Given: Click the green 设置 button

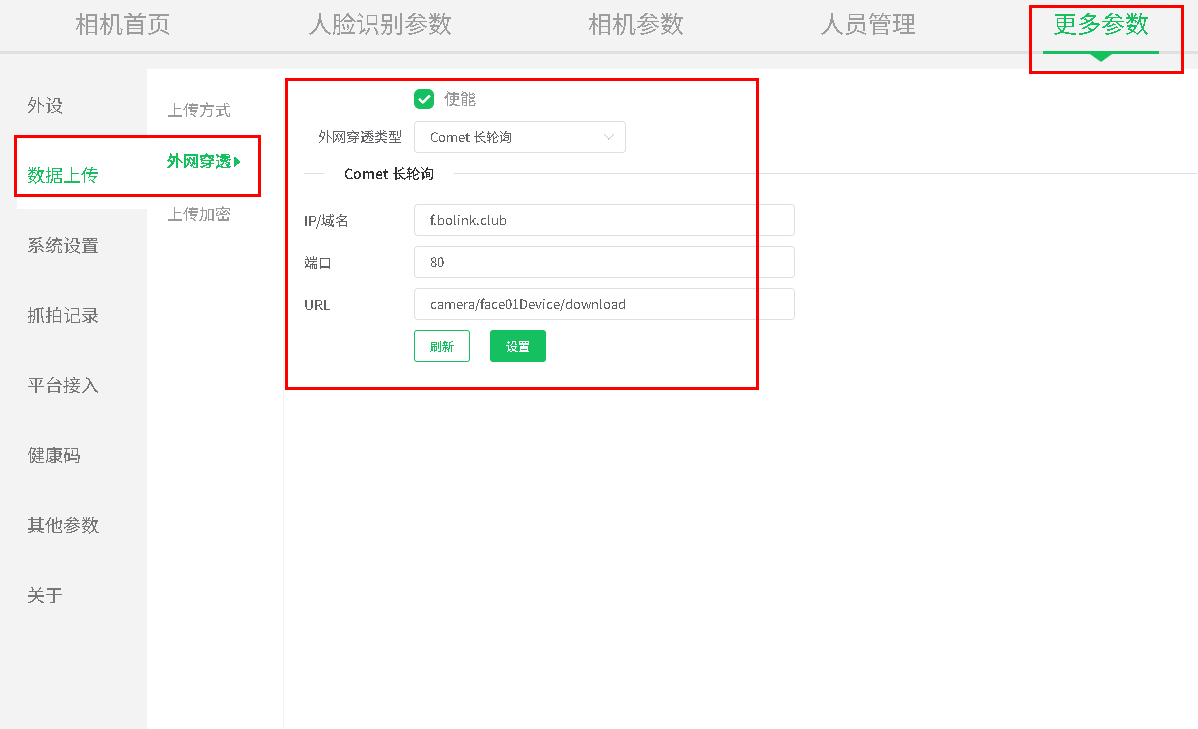Looking at the screenshot, I should tap(517, 346).
